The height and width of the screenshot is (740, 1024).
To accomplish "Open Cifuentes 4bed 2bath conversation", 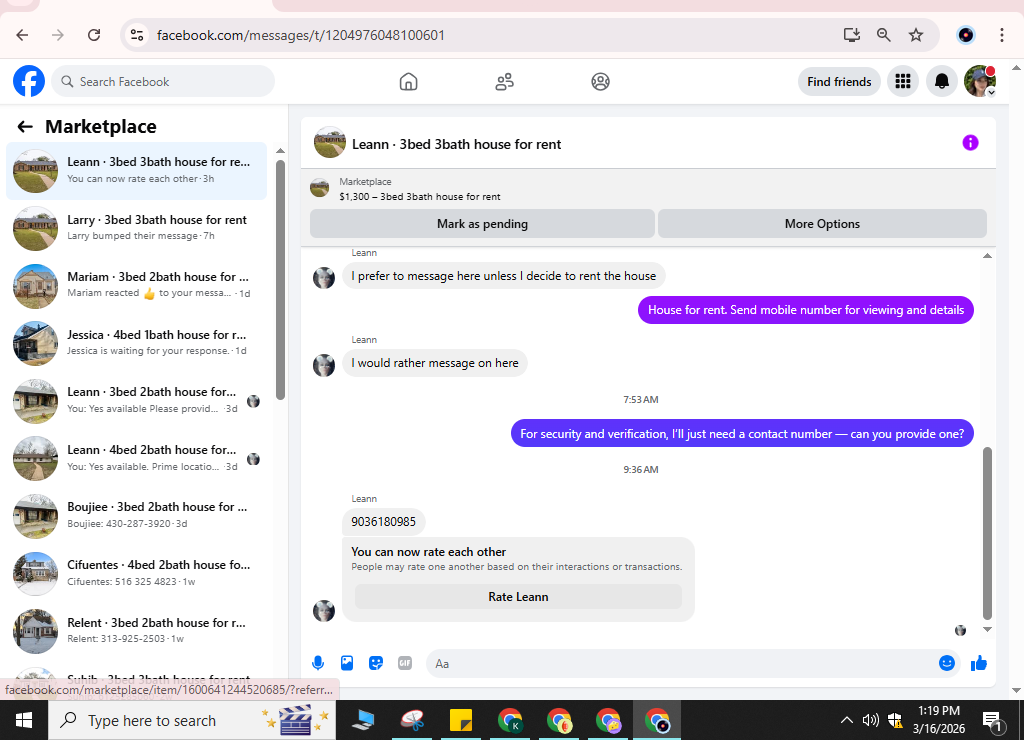I will (x=136, y=573).
